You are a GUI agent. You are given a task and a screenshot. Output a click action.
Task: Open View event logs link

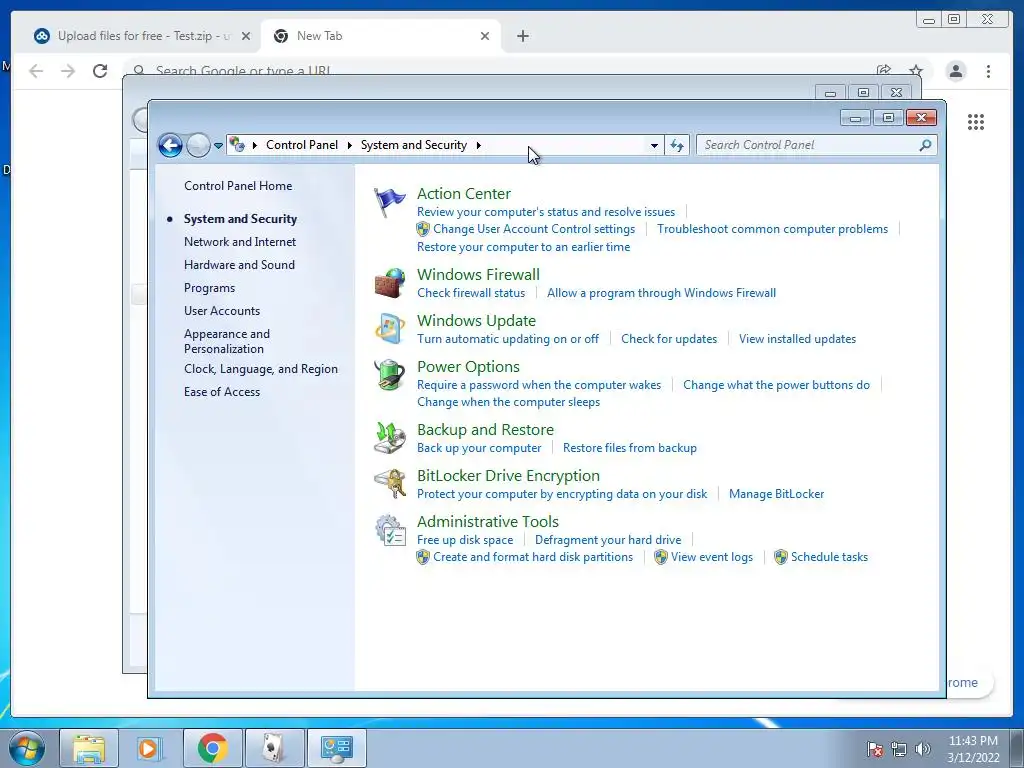pyautogui.click(x=712, y=557)
